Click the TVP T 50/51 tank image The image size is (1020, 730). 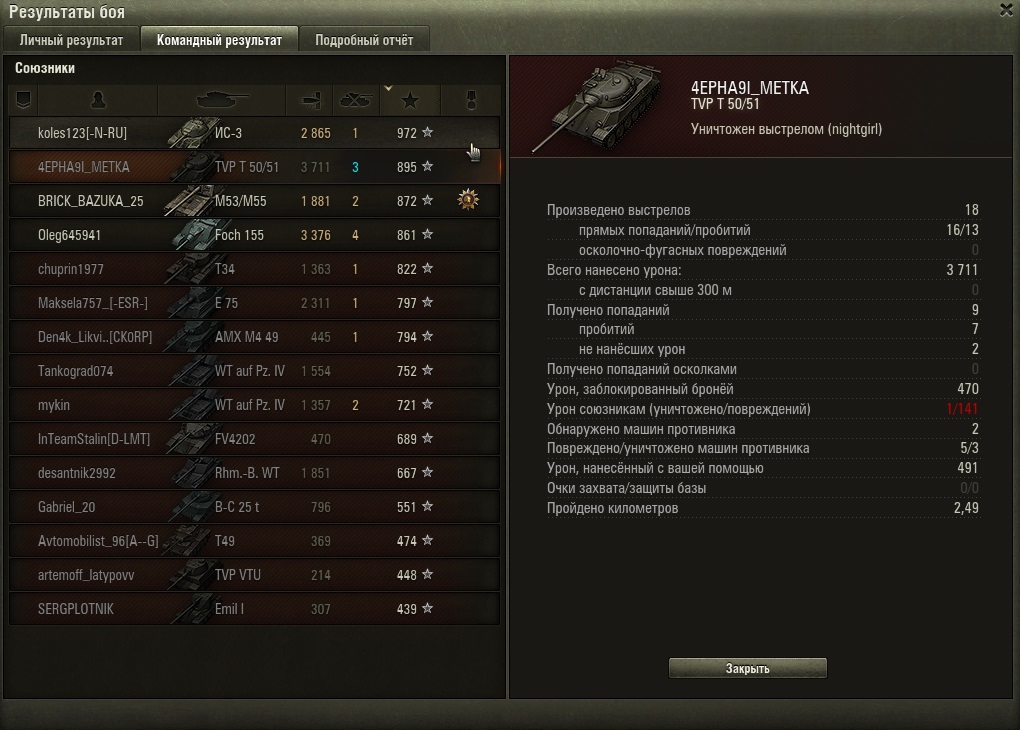click(x=595, y=106)
